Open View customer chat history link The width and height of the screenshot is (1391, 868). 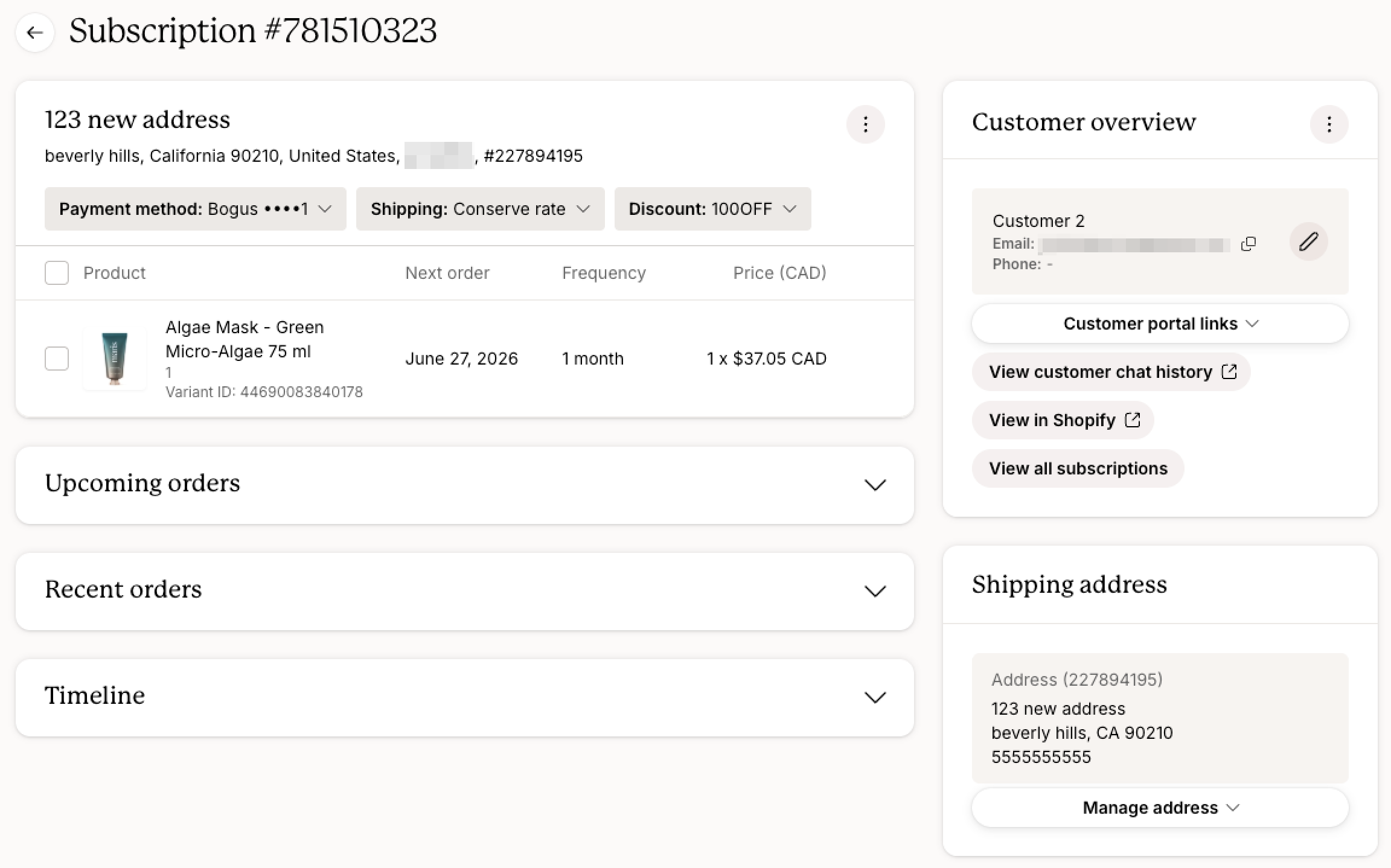click(1111, 372)
